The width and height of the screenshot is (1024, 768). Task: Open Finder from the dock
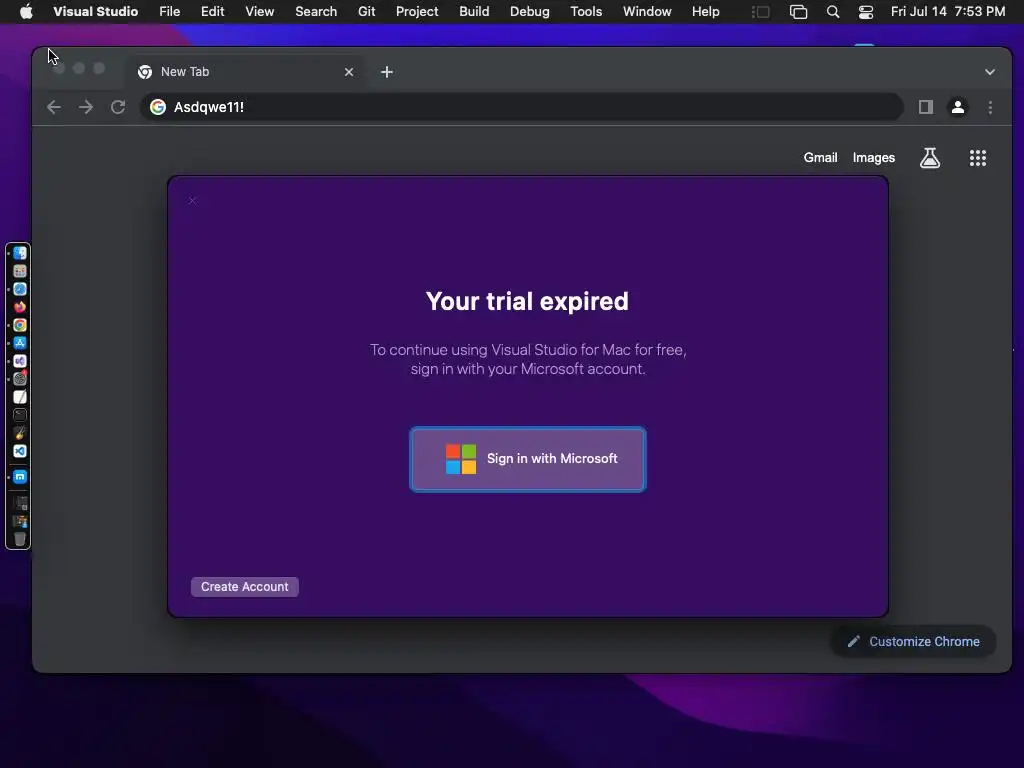(20, 253)
